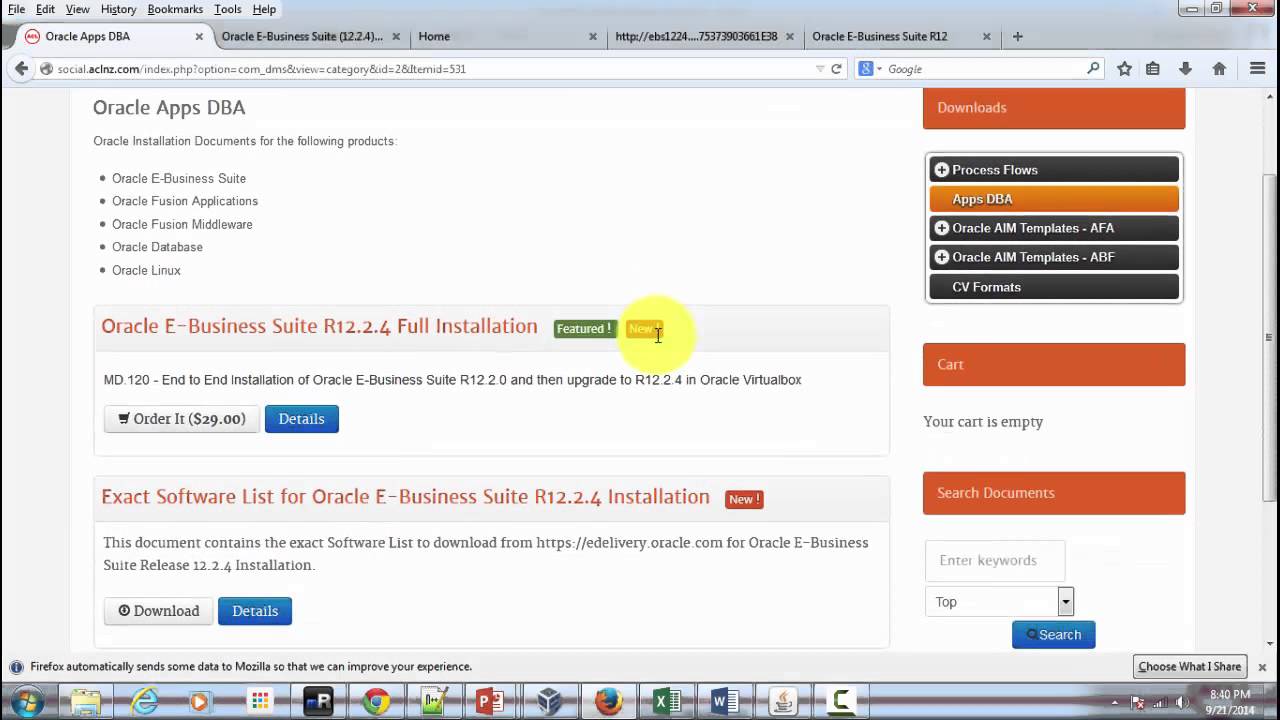1280x720 pixels.
Task: Open a new tab with the plus icon
Action: point(1018,36)
